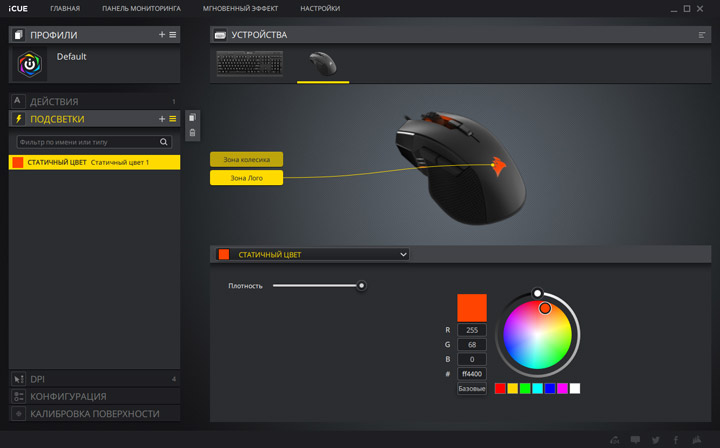The image size is (720, 448).
Task: Open the profiles hamburger menu
Action: pos(173,34)
